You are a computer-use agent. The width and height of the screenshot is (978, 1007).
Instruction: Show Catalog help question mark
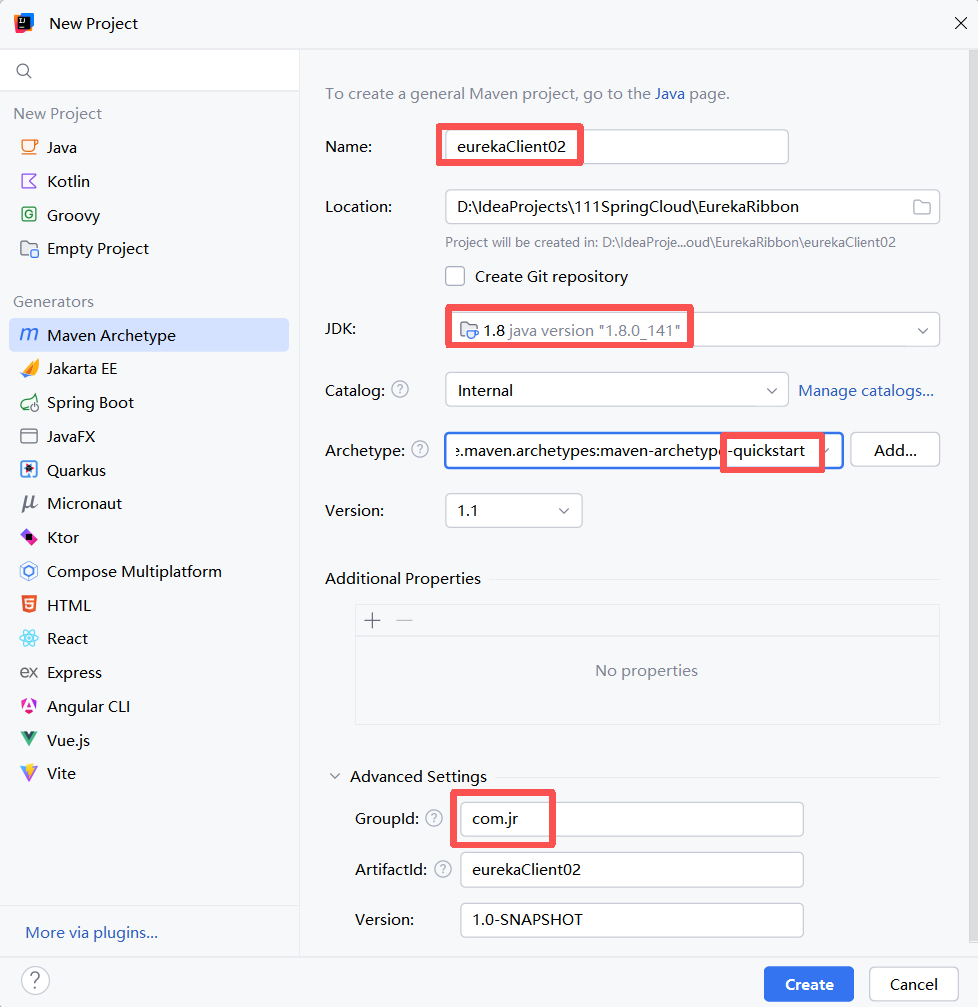pos(400,389)
